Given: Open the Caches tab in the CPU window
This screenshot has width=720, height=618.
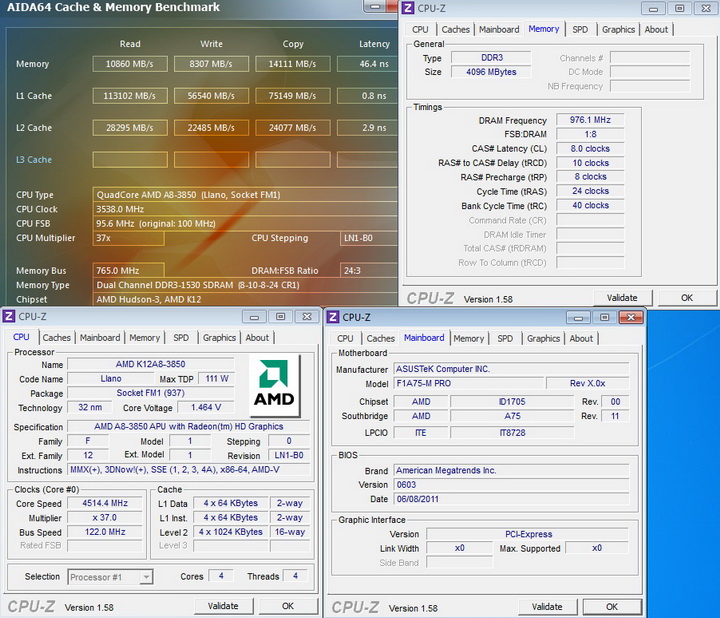Looking at the screenshot, I should 56,337.
